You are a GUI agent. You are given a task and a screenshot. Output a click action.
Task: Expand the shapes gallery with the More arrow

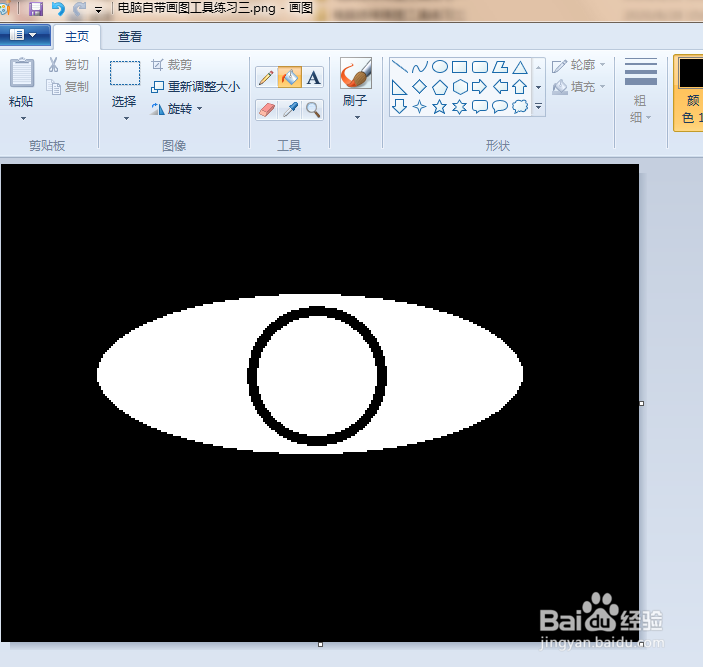538,107
